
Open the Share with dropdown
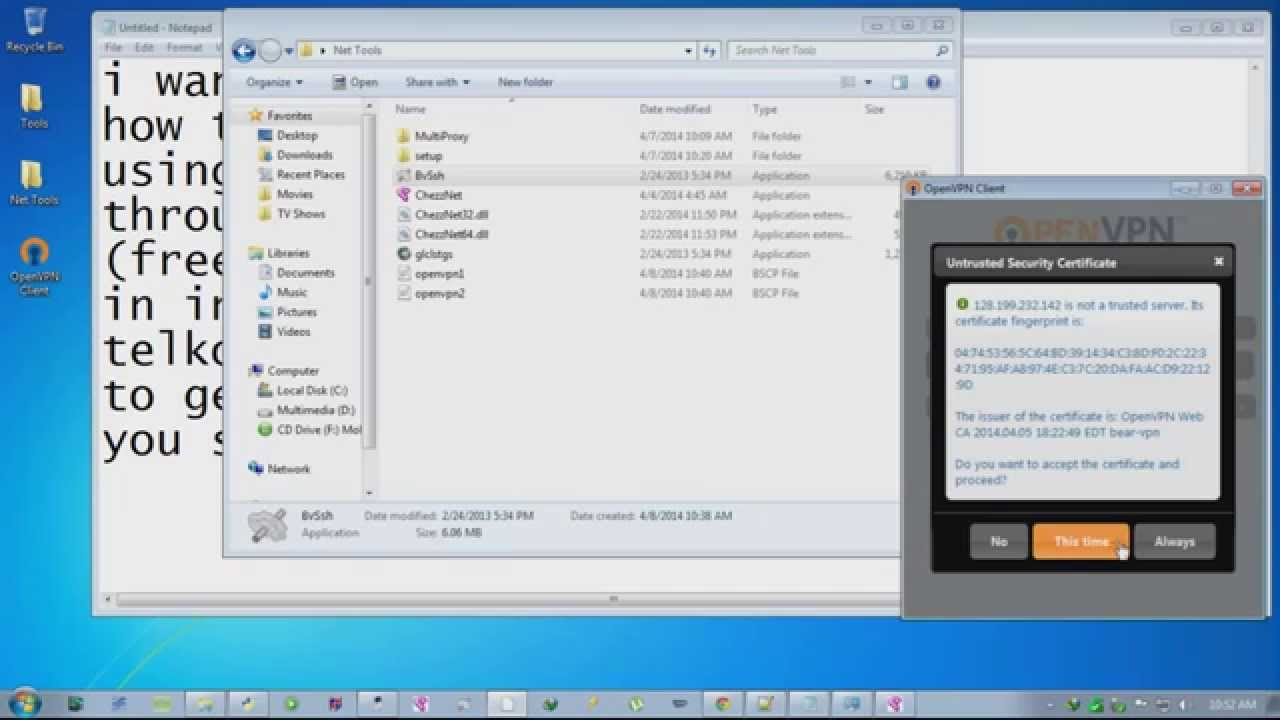point(437,82)
